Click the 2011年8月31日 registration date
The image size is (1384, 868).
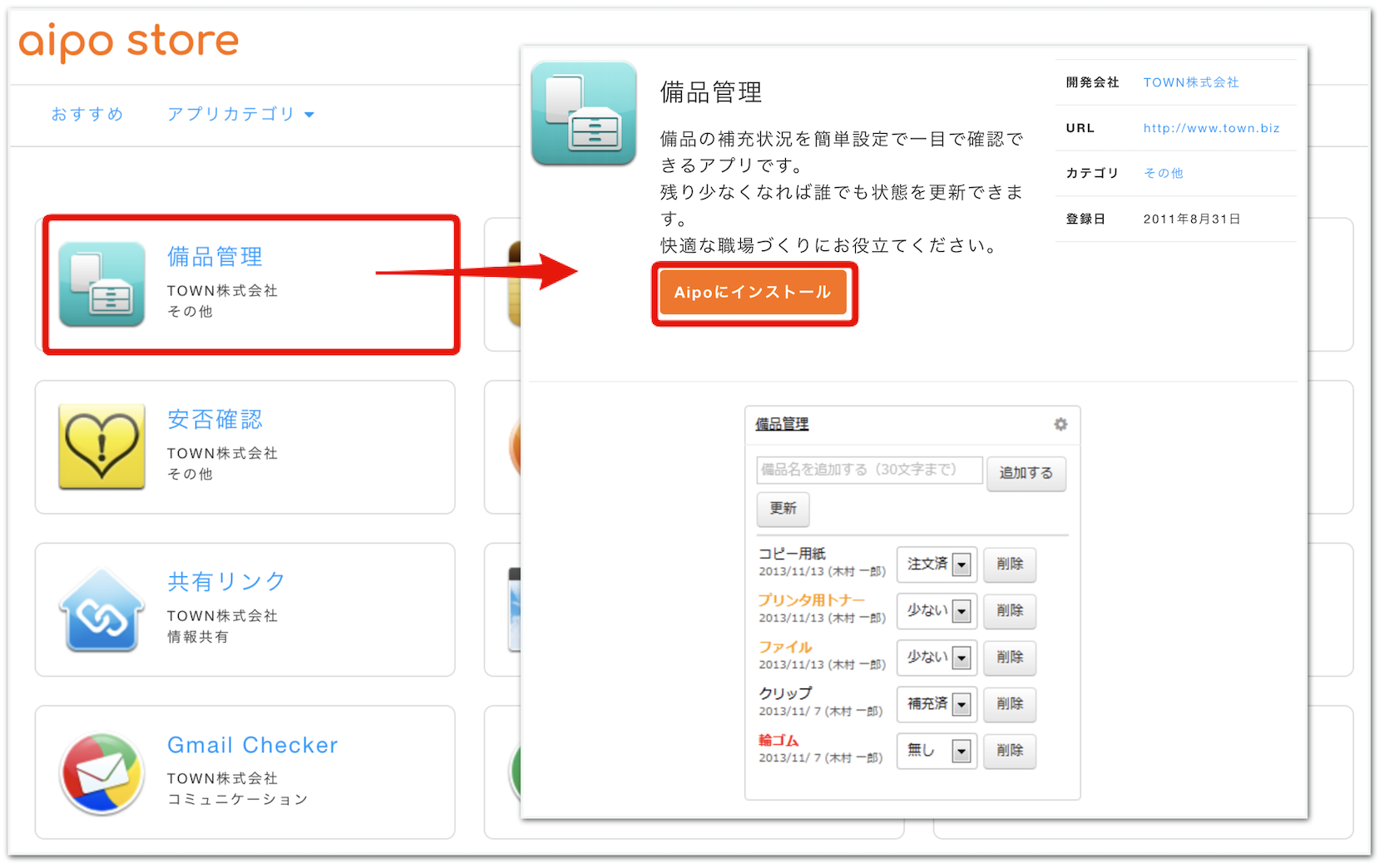point(1192,219)
